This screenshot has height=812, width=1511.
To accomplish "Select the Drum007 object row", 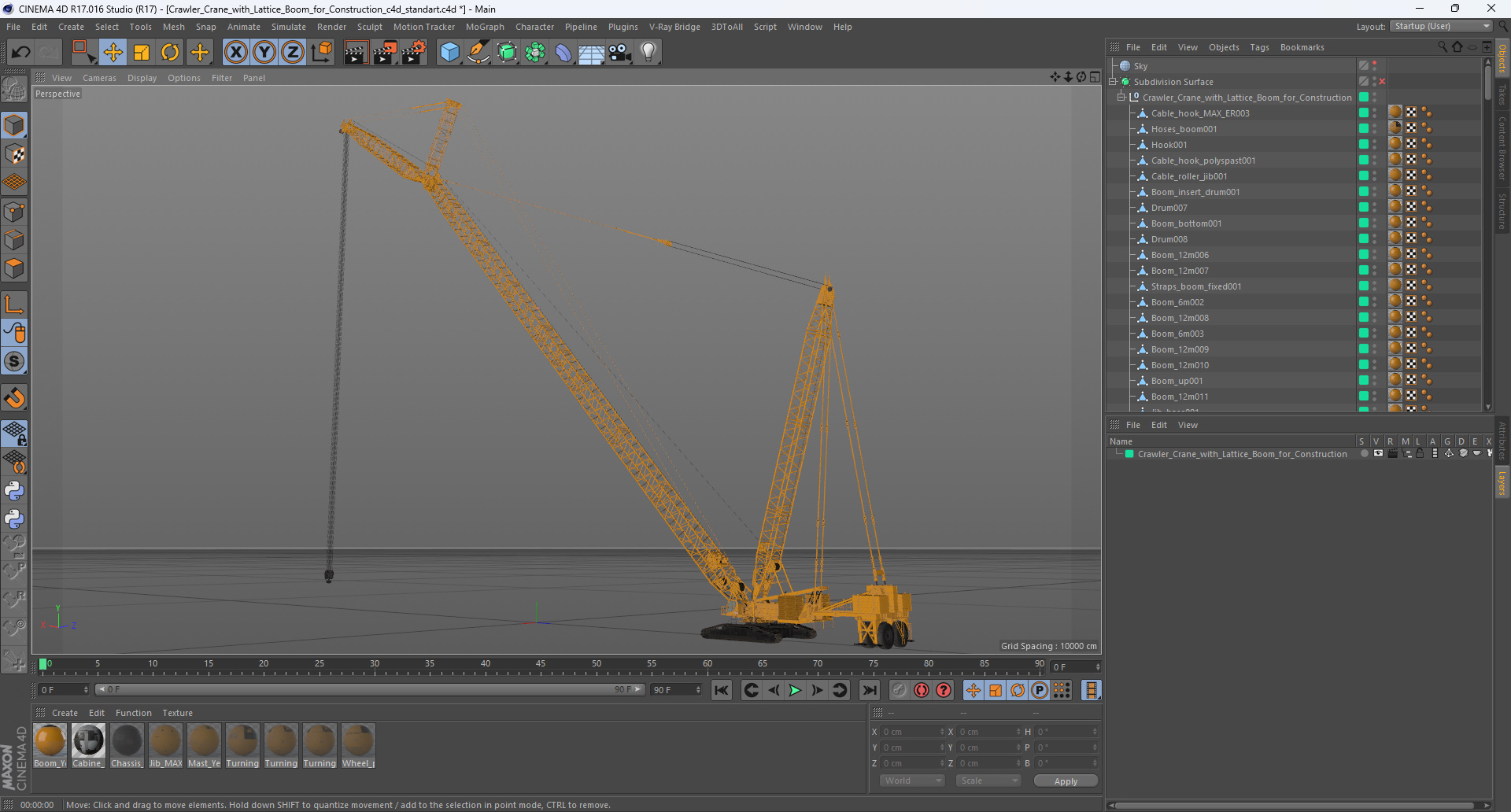I will coord(1169,208).
